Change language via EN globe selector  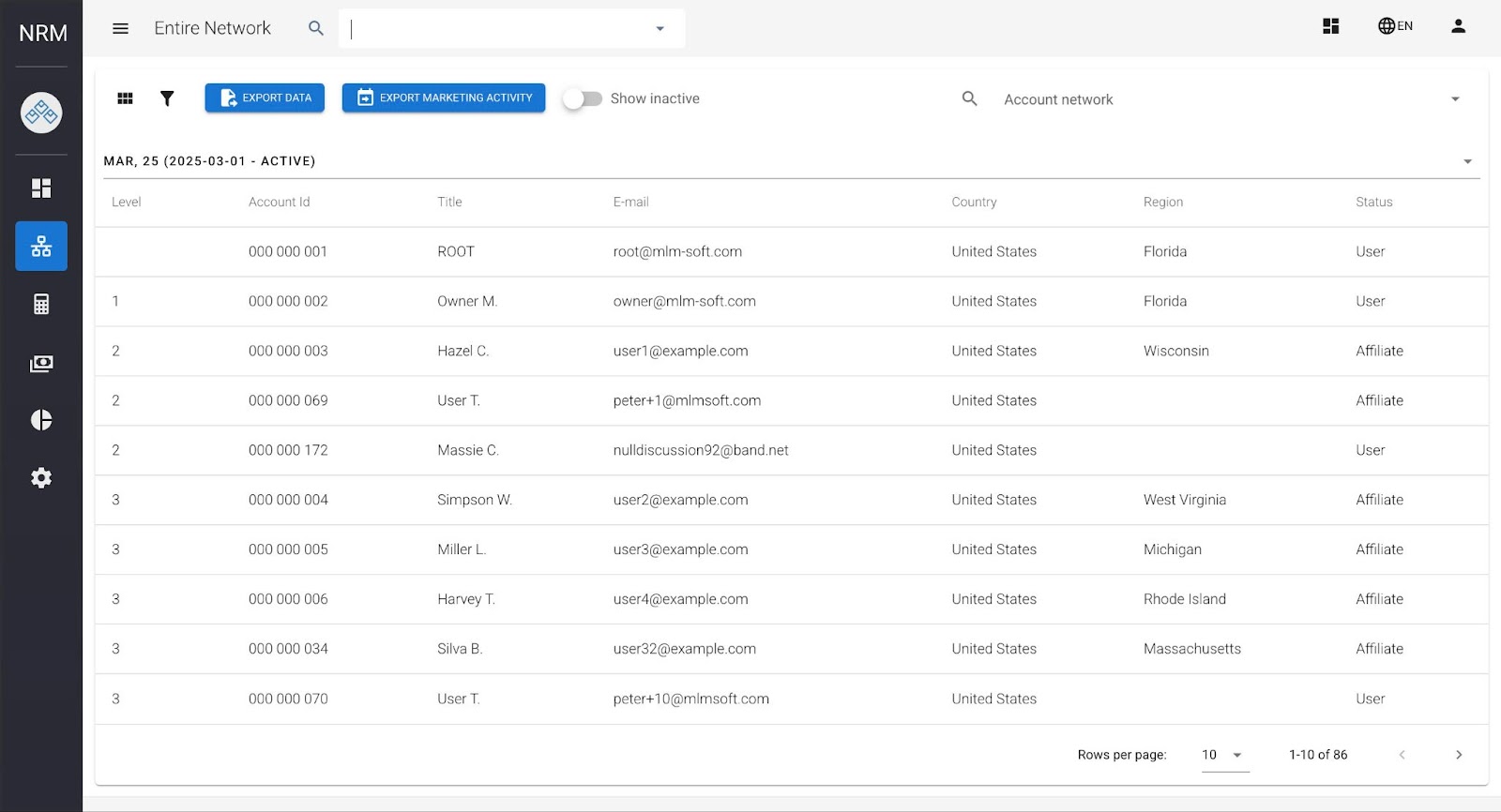tap(1395, 26)
